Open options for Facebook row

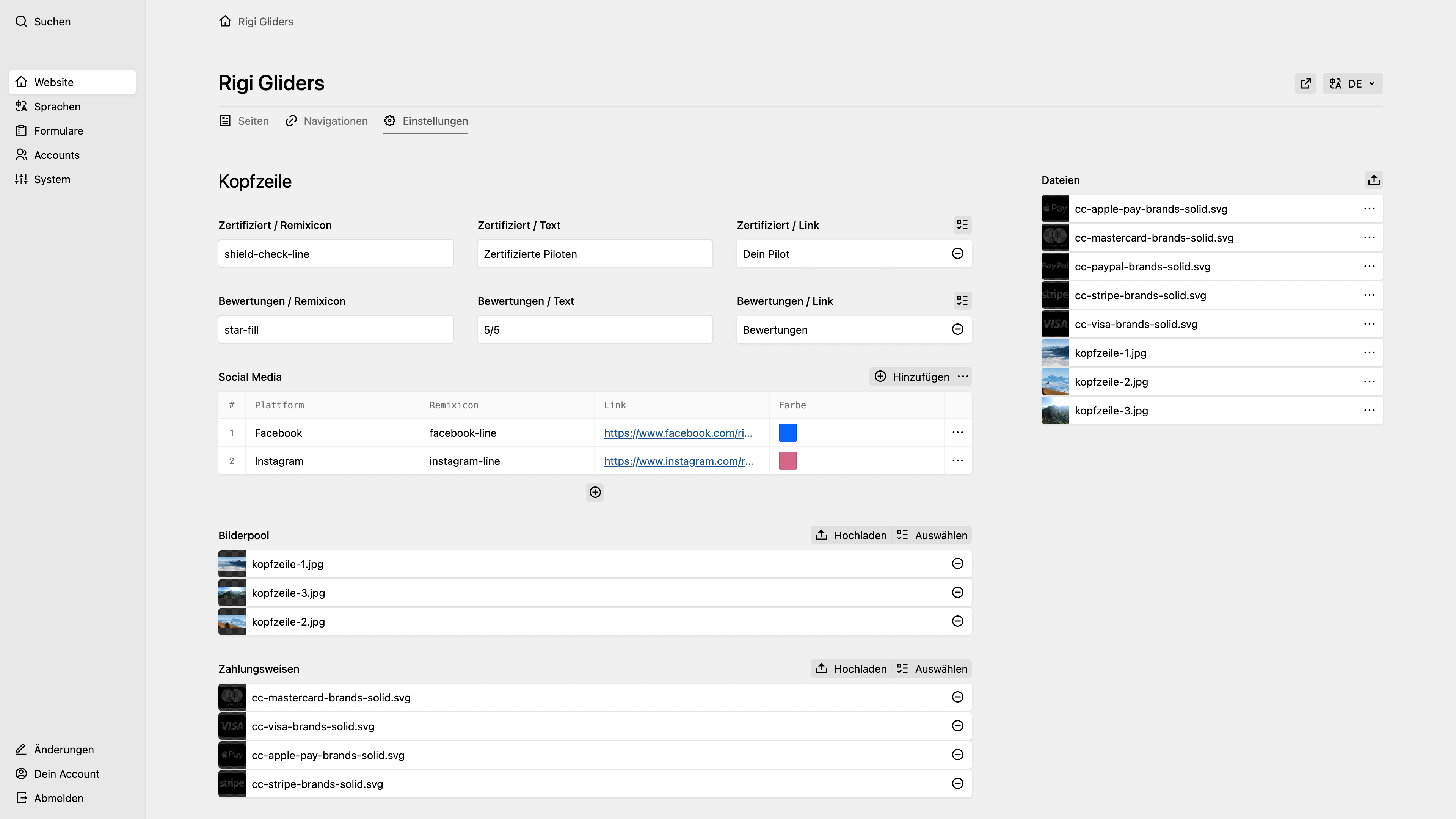click(x=957, y=432)
